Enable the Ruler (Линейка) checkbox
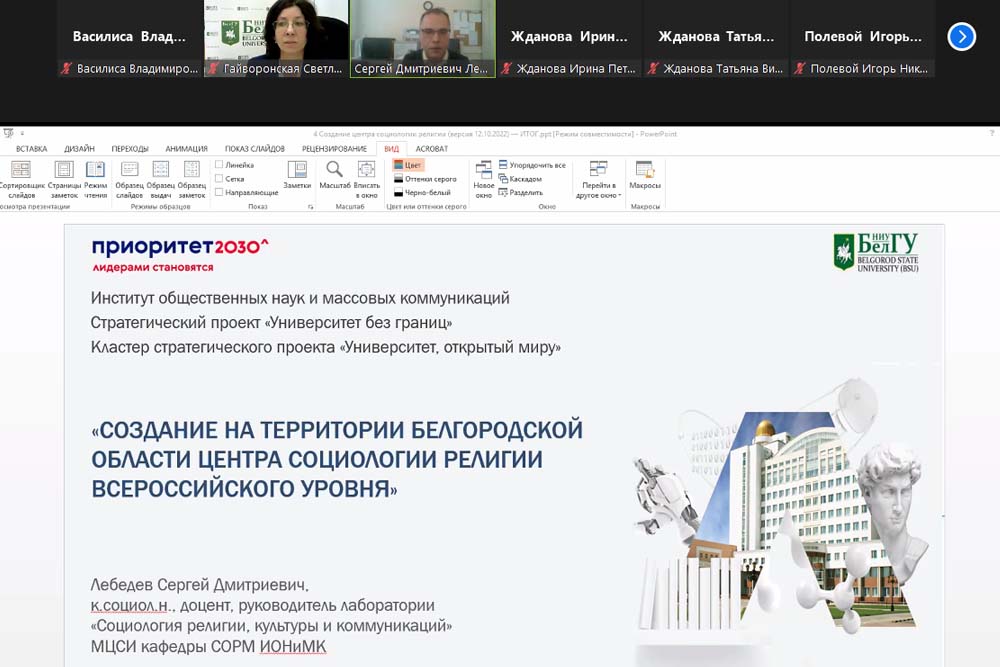This screenshot has height=667, width=1000. coord(219,165)
